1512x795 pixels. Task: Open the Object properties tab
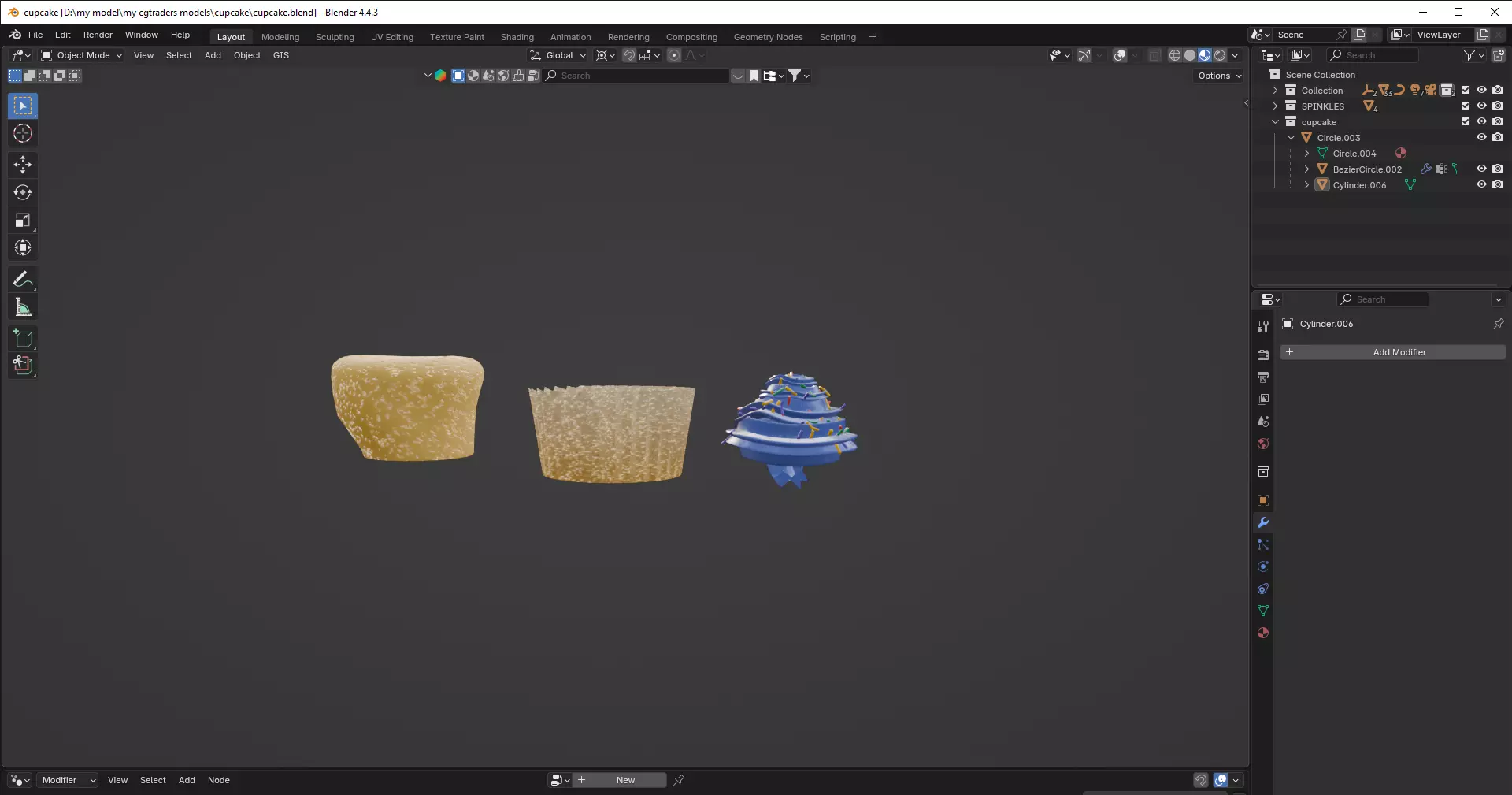click(x=1263, y=500)
